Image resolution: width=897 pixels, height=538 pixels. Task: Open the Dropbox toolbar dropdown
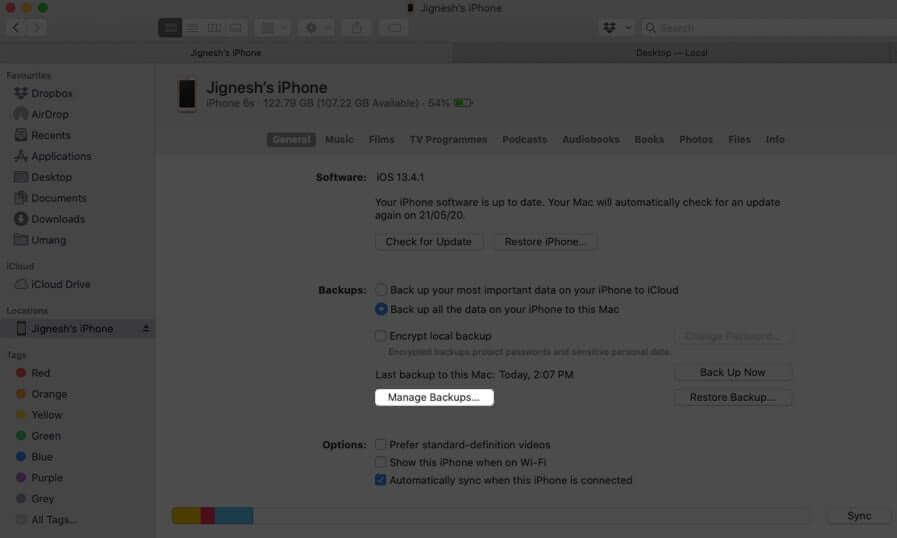[x=617, y=27]
